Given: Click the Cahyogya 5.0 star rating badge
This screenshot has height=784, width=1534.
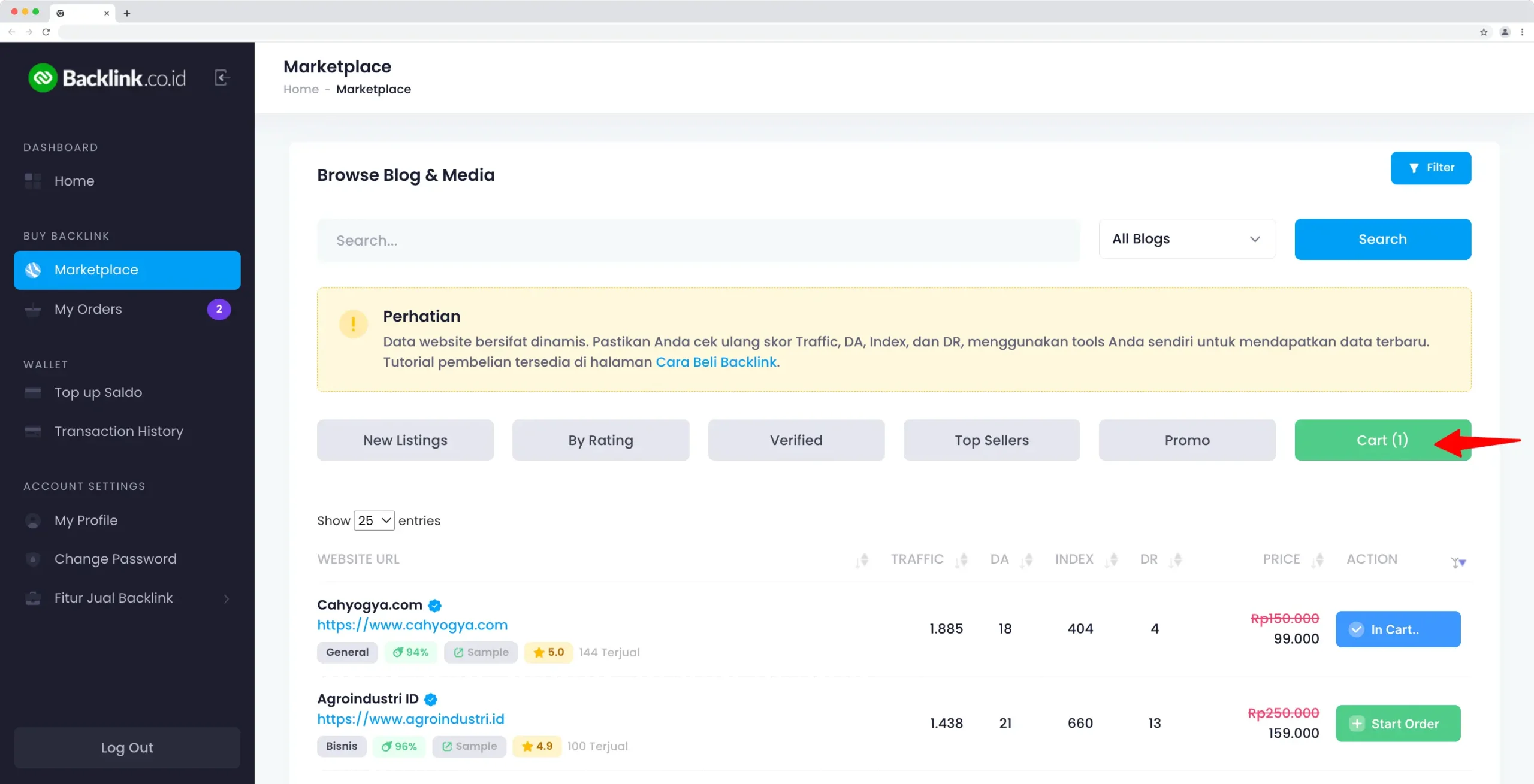Looking at the screenshot, I should coord(548,653).
